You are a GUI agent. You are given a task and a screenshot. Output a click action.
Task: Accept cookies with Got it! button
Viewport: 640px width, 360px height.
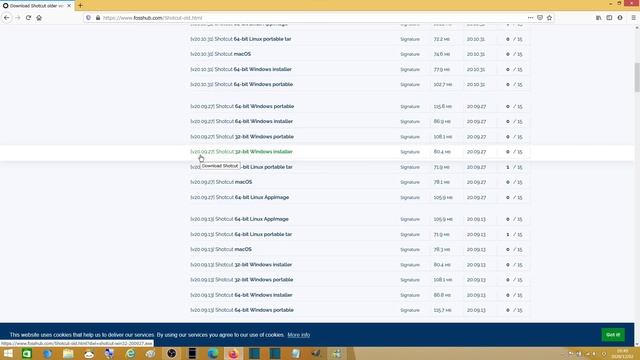(x=613, y=335)
